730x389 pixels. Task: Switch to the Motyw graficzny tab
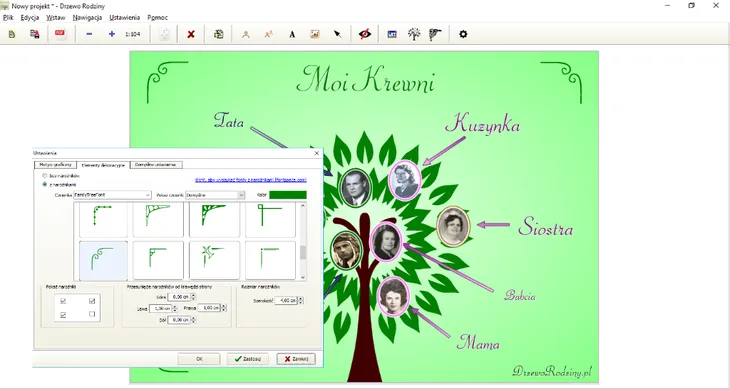[55, 165]
